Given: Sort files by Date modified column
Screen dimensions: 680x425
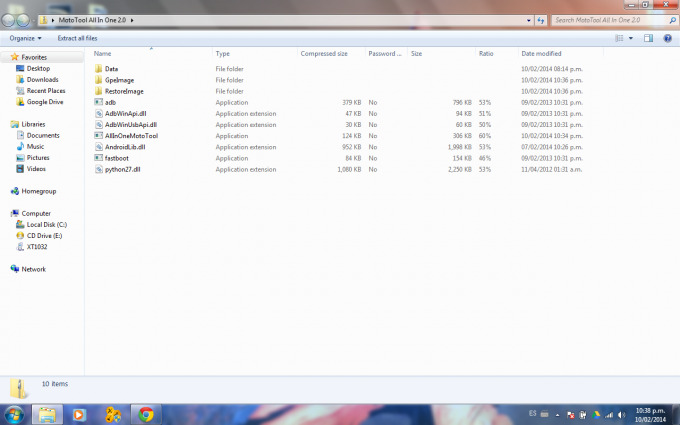Looking at the screenshot, I should [541, 53].
